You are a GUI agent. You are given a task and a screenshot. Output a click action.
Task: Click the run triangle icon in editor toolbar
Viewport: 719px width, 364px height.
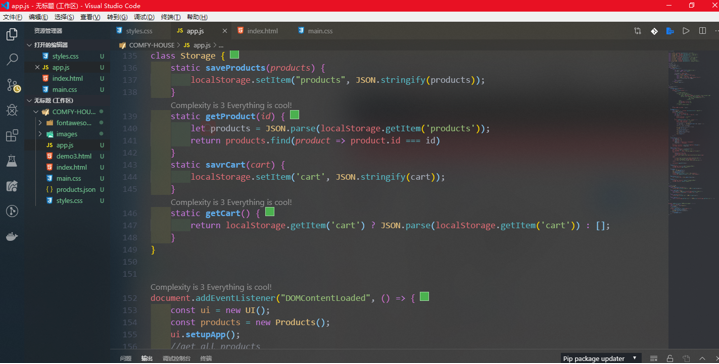click(x=686, y=31)
